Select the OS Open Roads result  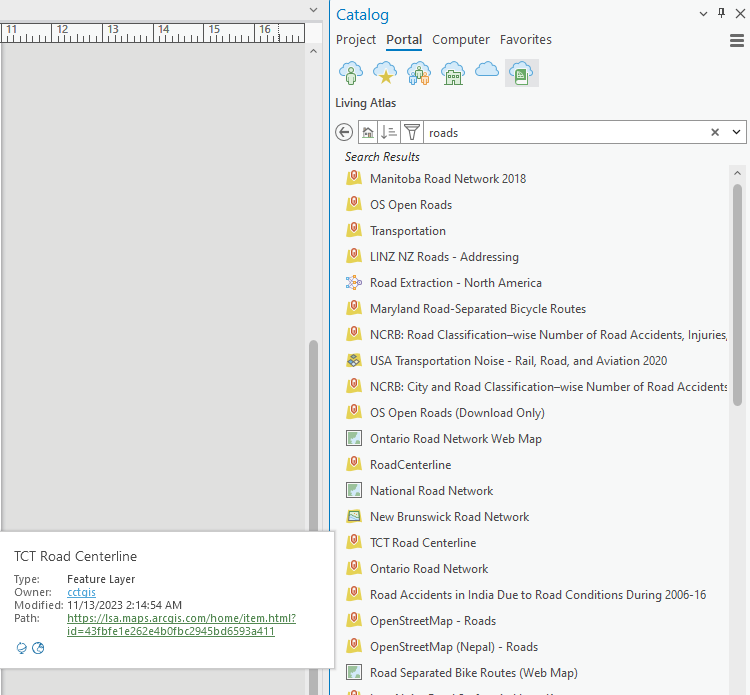tap(411, 205)
